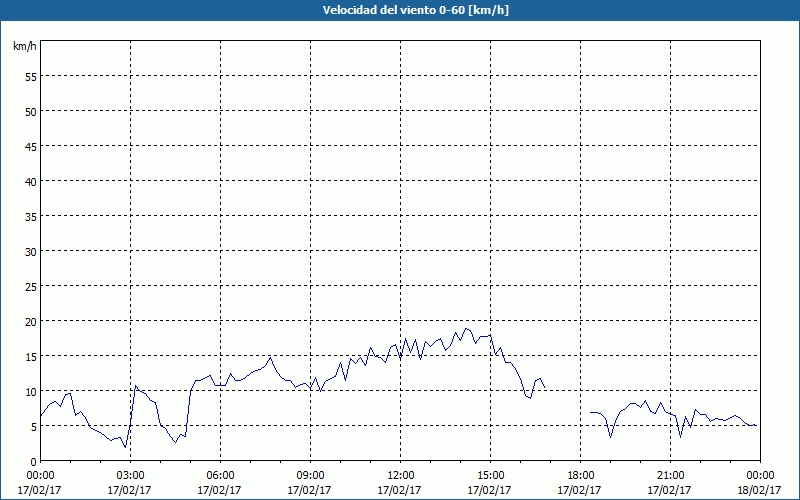Click the 55 value on the vertical axis
This screenshot has height=500, width=800.
coord(31,76)
